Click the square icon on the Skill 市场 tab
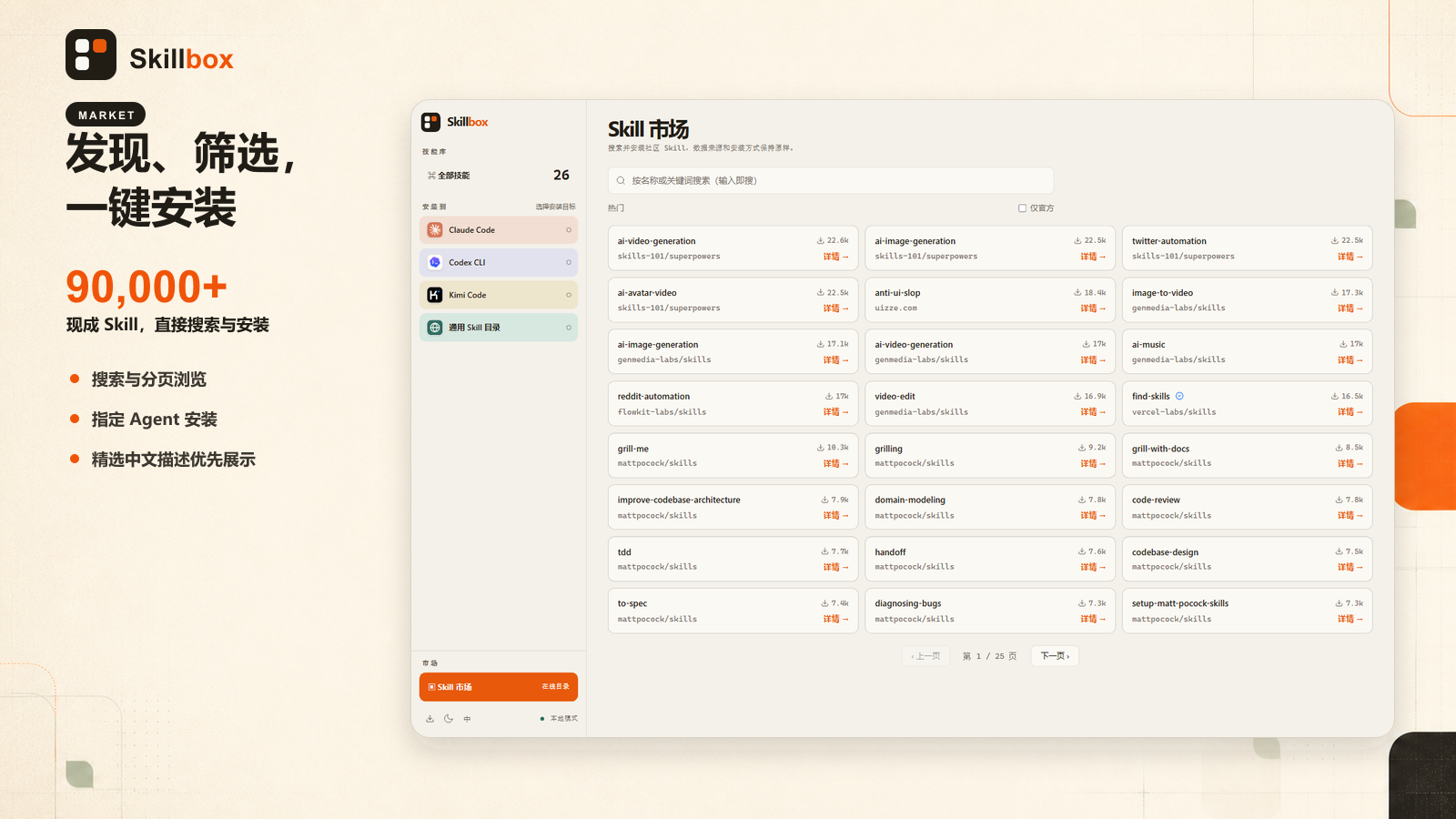Viewport: 1456px width, 819px height. (431, 687)
